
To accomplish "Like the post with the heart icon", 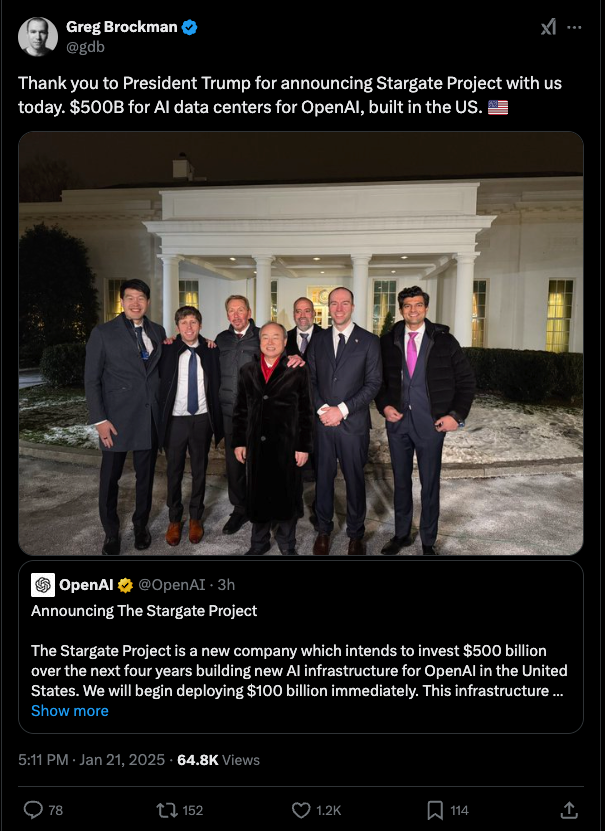I will pos(301,810).
